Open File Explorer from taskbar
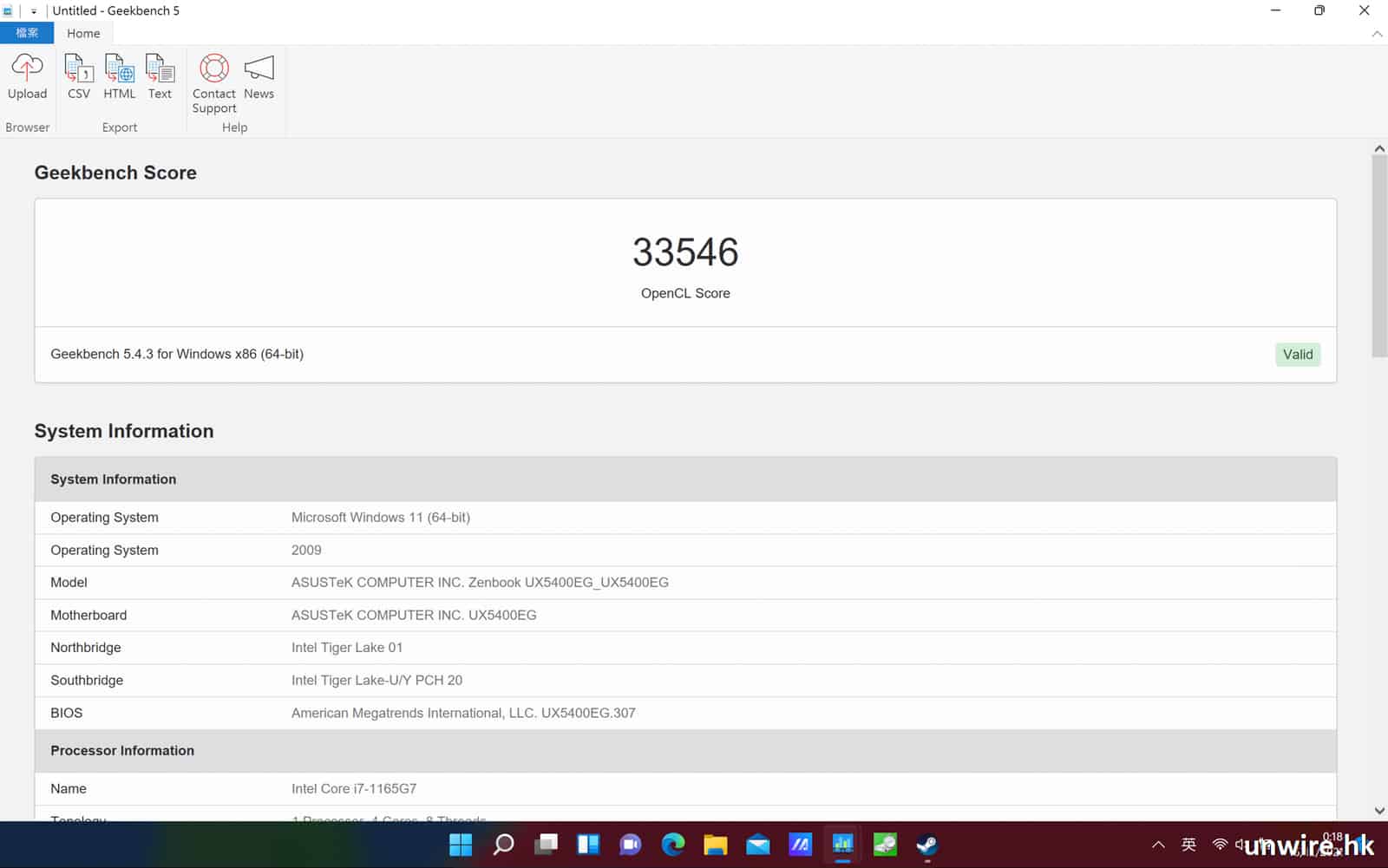The height and width of the screenshot is (868, 1388). pyautogui.click(x=716, y=845)
